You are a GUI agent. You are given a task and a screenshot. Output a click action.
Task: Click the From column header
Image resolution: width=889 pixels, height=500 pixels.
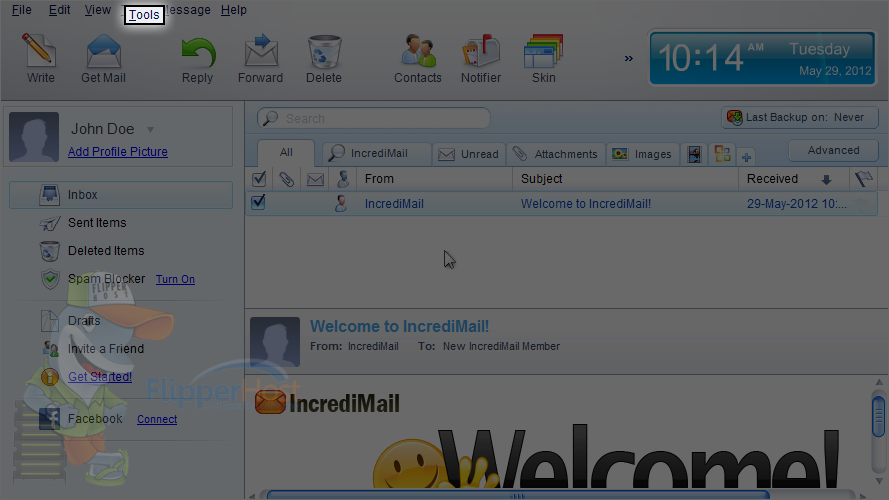point(434,179)
